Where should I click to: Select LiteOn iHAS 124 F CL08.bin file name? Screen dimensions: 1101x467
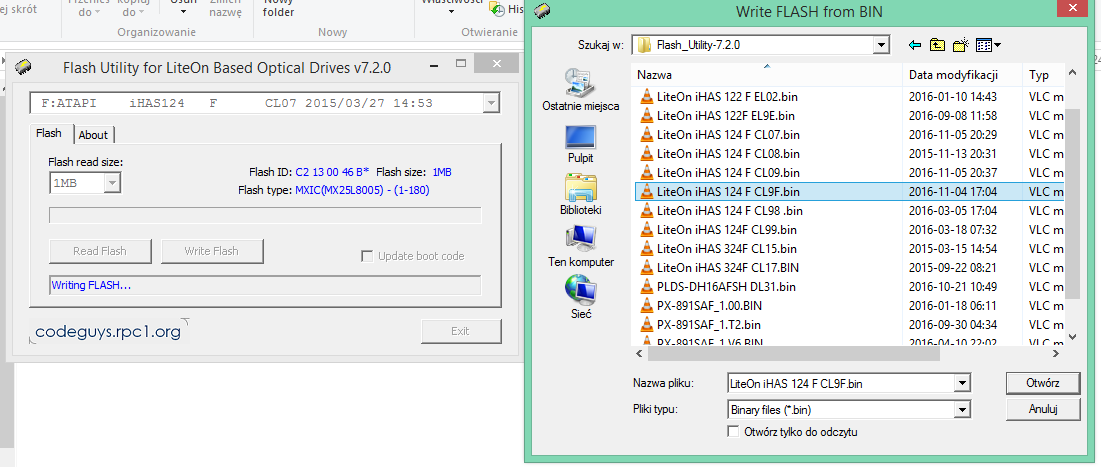pyautogui.click(x=728, y=154)
